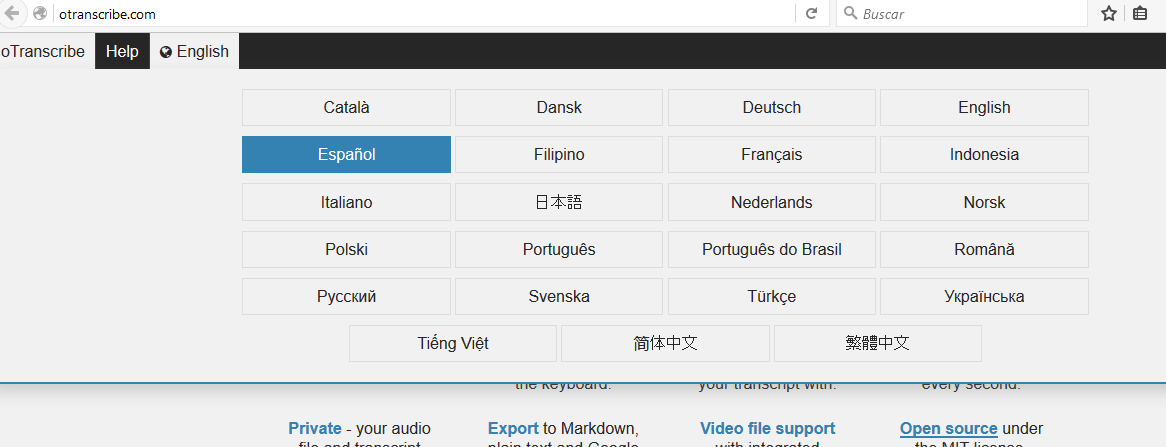Click the oTranscribe brand title
The height and width of the screenshot is (447, 1166).
click(43, 52)
